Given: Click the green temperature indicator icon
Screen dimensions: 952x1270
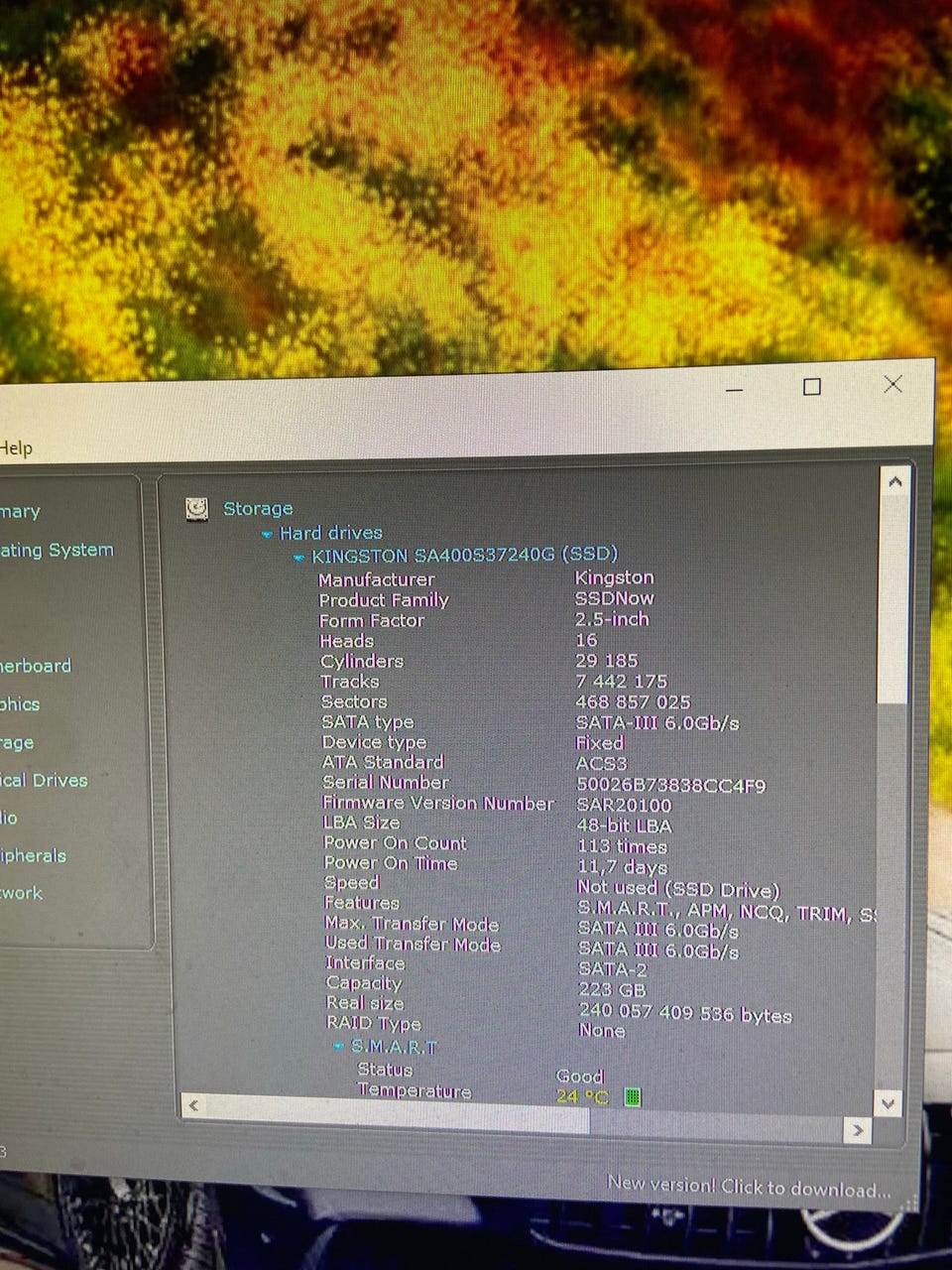Looking at the screenshot, I should tap(633, 1096).
